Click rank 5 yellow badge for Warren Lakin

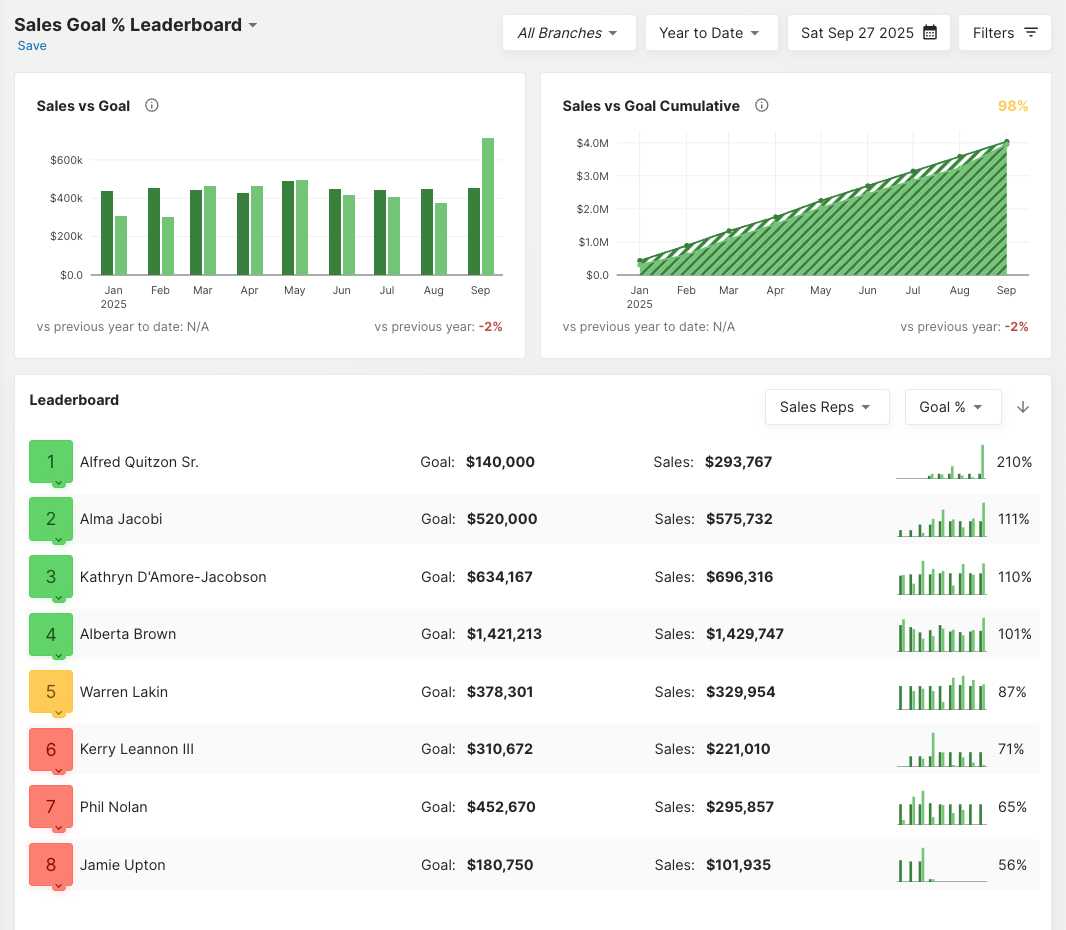51,691
